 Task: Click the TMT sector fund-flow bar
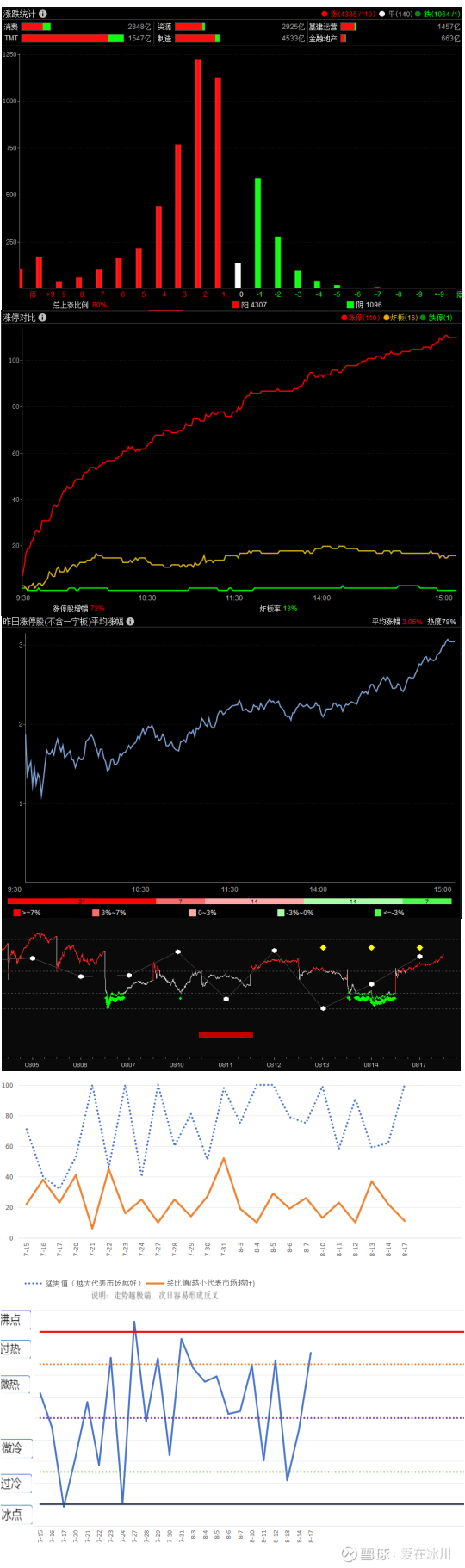(x=72, y=39)
